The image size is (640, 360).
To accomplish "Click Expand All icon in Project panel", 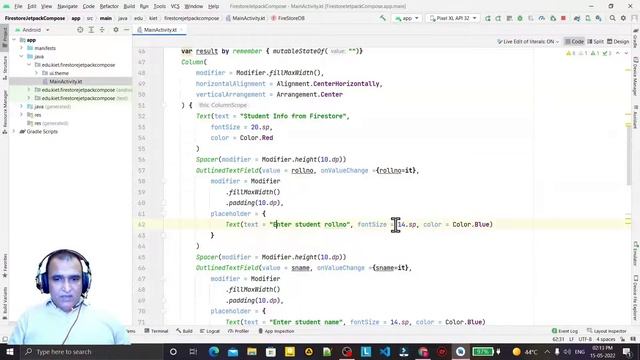I will 91,30.
